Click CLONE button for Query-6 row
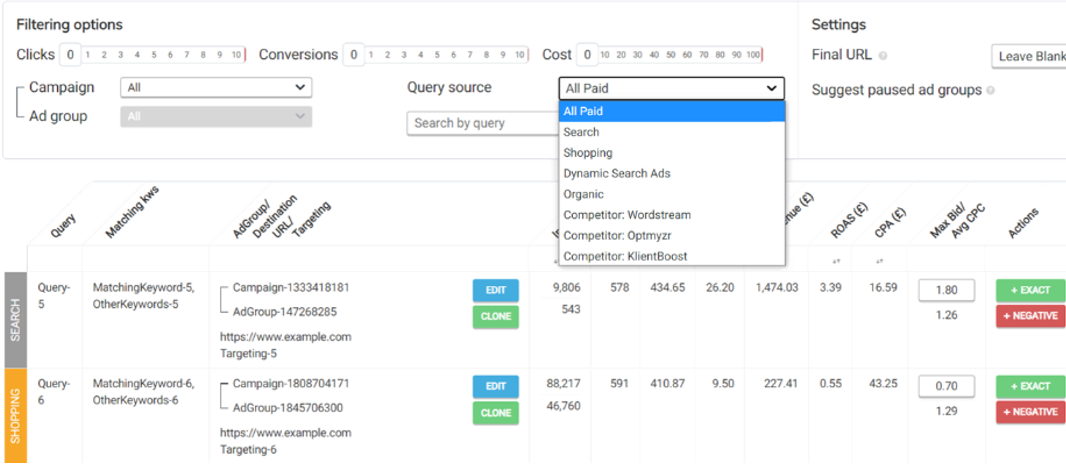The width and height of the screenshot is (1066, 464). click(496, 412)
